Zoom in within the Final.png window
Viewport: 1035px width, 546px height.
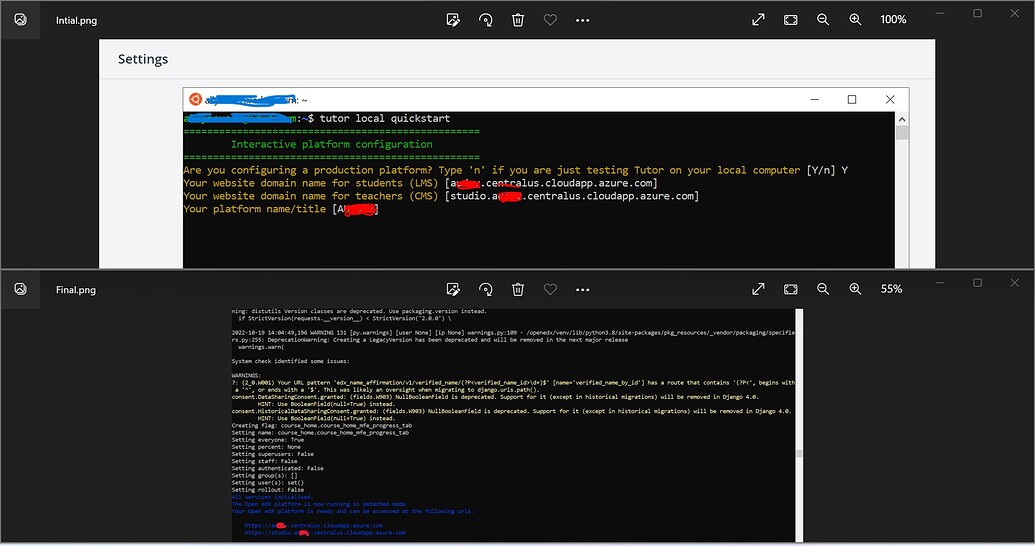[x=855, y=289]
